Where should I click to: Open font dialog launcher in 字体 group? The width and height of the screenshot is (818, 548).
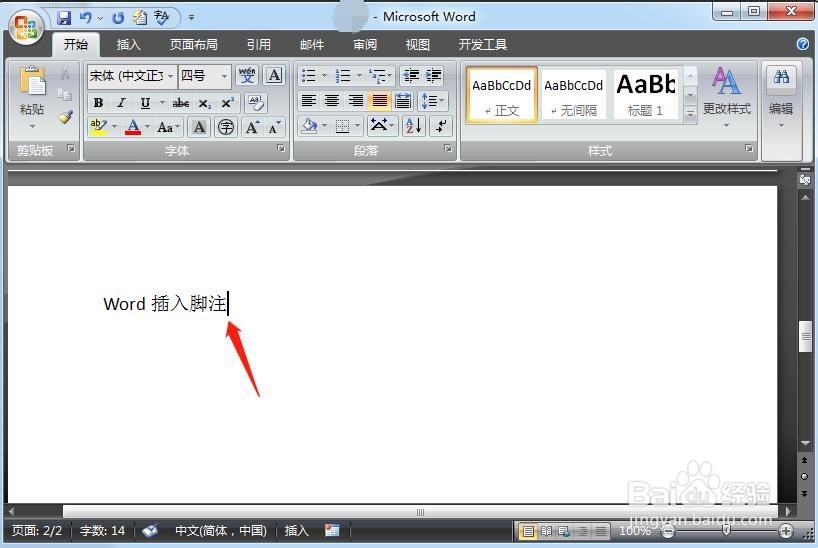[281, 149]
